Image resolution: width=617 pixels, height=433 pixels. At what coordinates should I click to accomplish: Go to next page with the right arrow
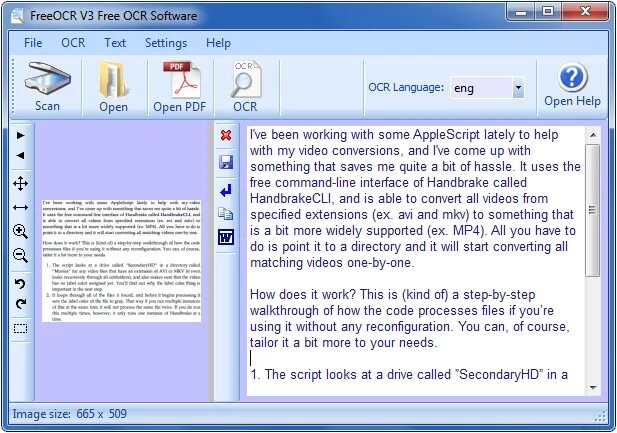(20, 136)
